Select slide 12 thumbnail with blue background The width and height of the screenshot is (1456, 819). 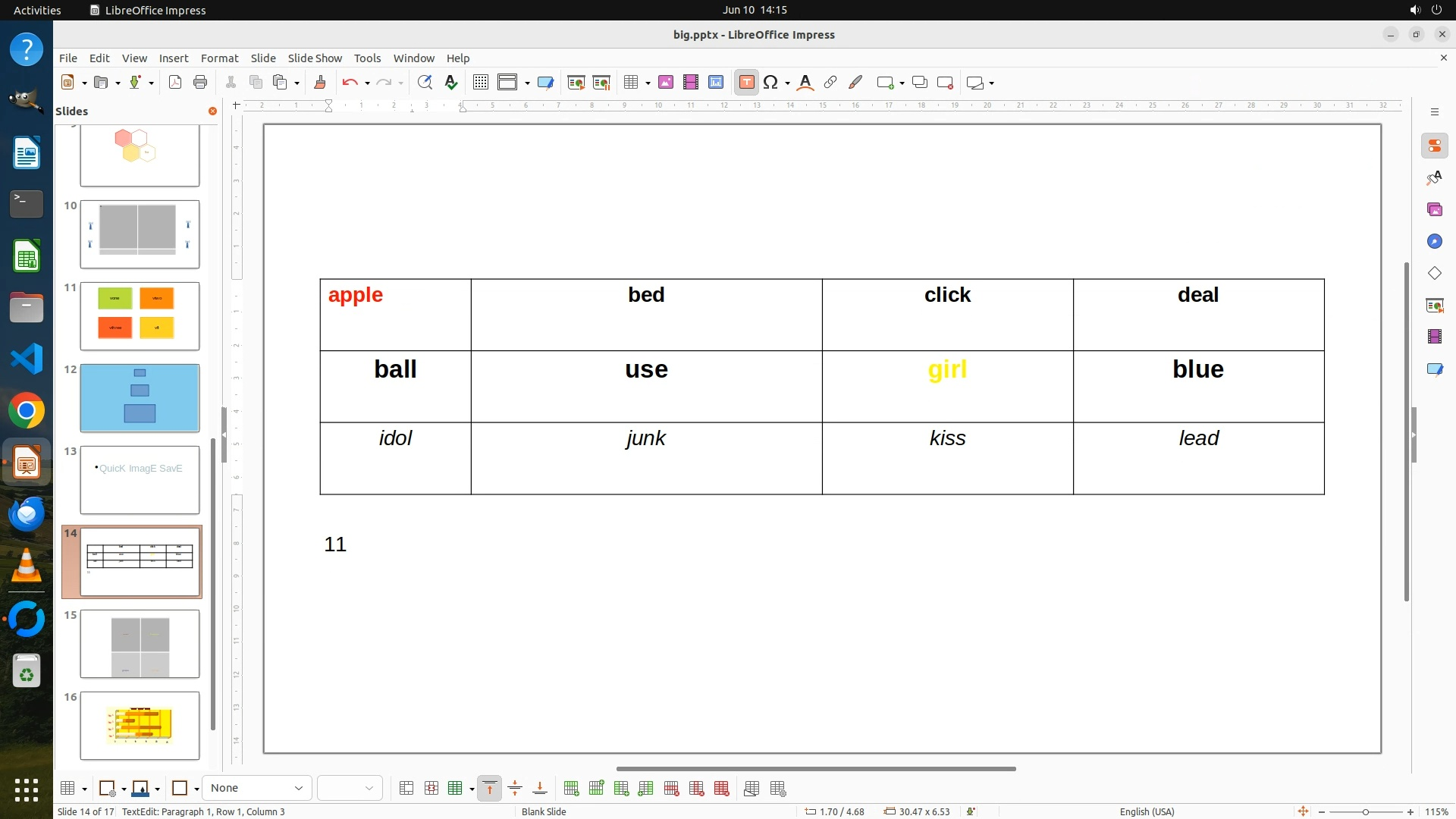140,398
